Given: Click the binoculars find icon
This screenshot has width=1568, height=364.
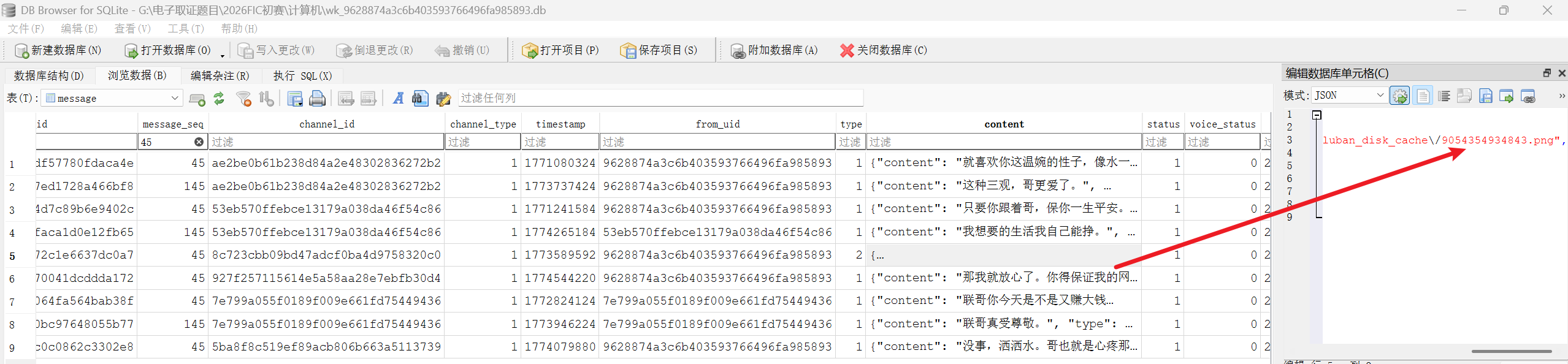Looking at the screenshot, I should click(420, 98).
